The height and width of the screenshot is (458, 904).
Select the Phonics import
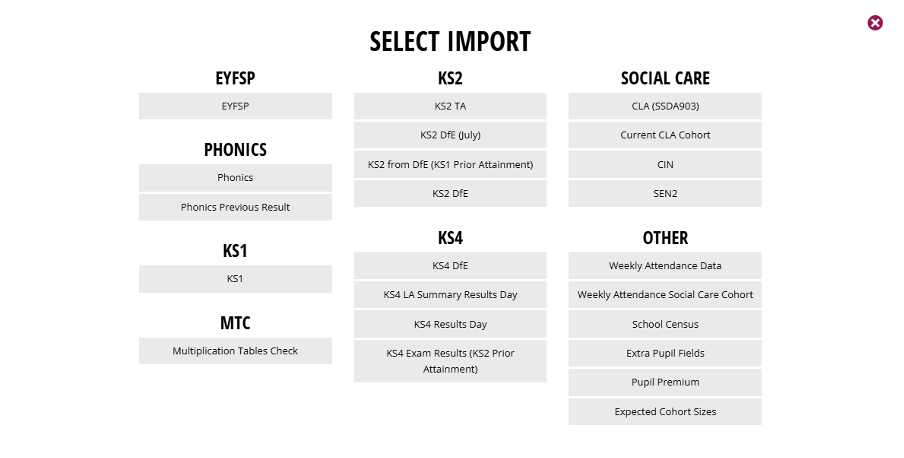235,178
